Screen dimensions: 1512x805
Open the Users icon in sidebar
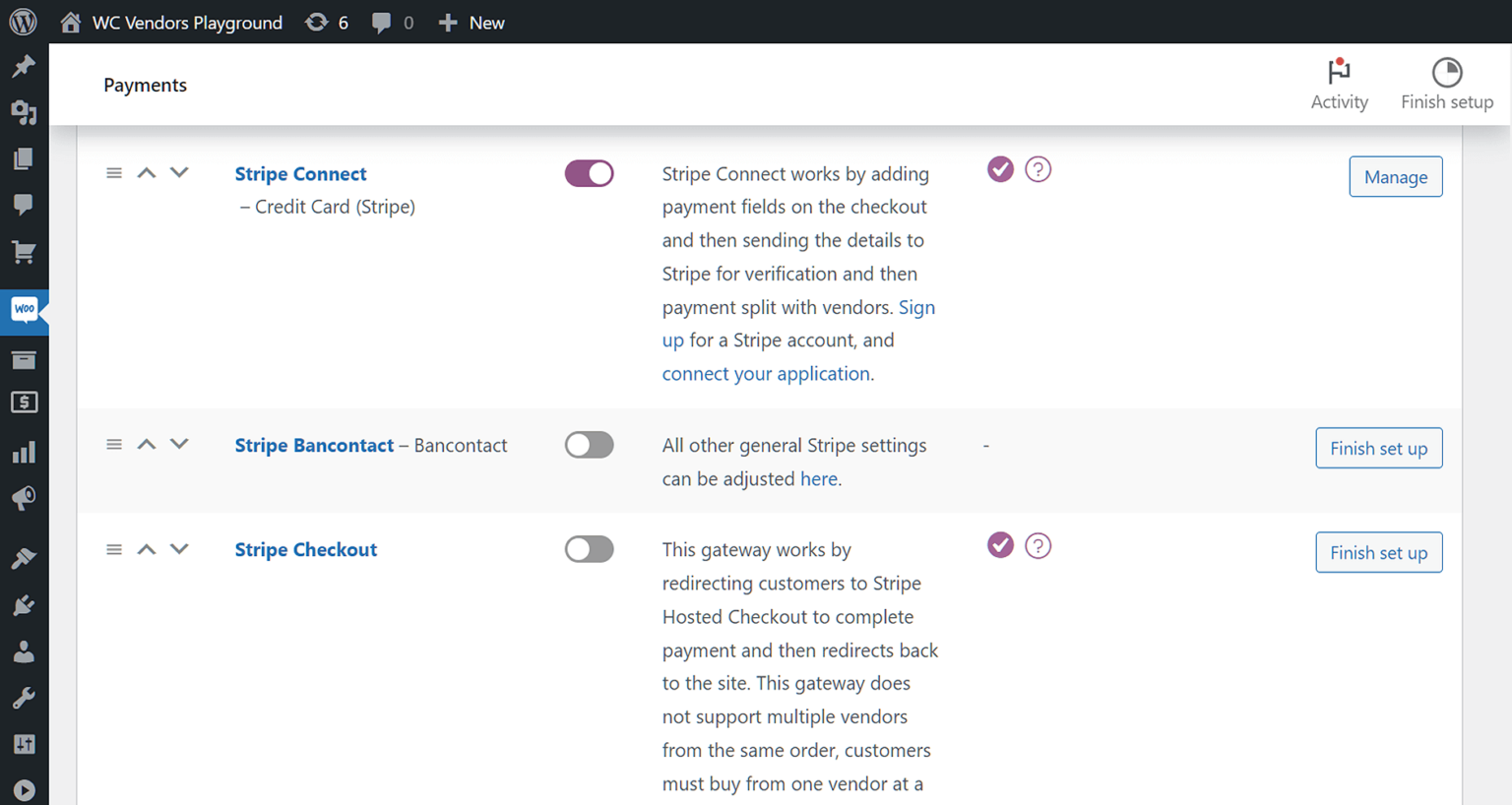point(24,651)
